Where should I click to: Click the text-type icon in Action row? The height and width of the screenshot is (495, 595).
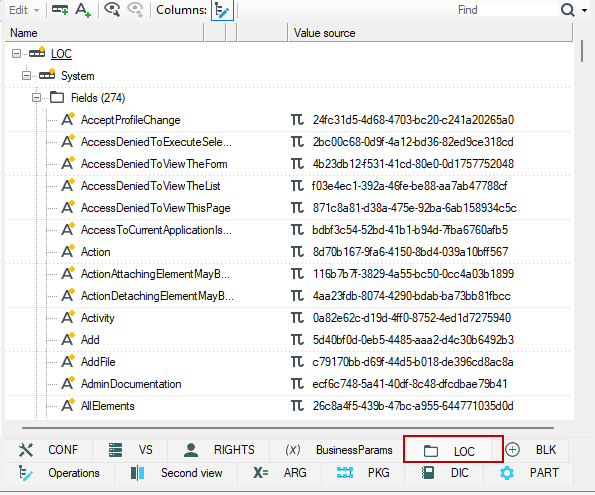[x=297, y=252]
